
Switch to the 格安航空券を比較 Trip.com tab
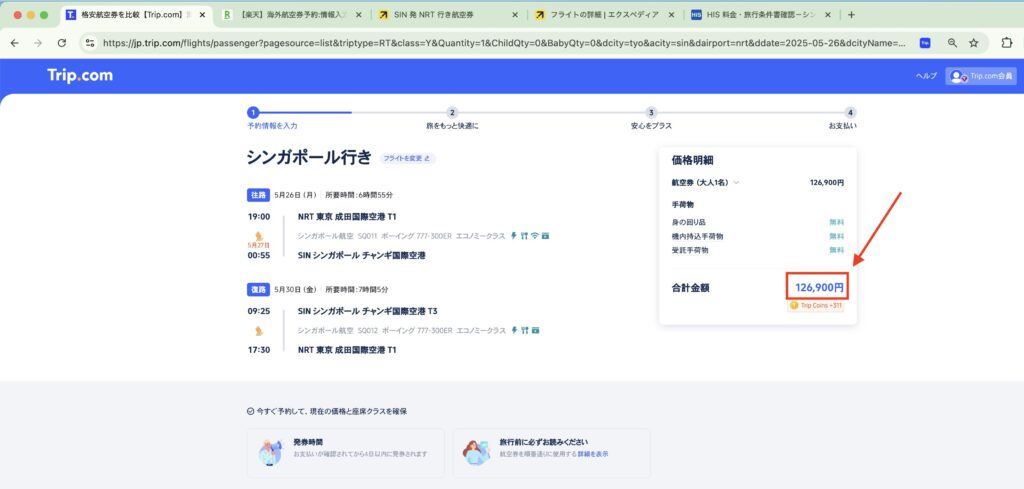(135, 14)
